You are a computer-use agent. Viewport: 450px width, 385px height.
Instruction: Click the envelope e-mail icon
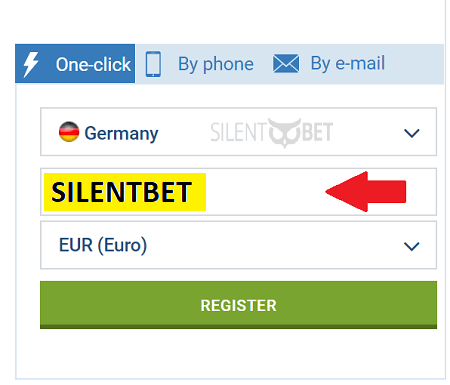tap(286, 63)
